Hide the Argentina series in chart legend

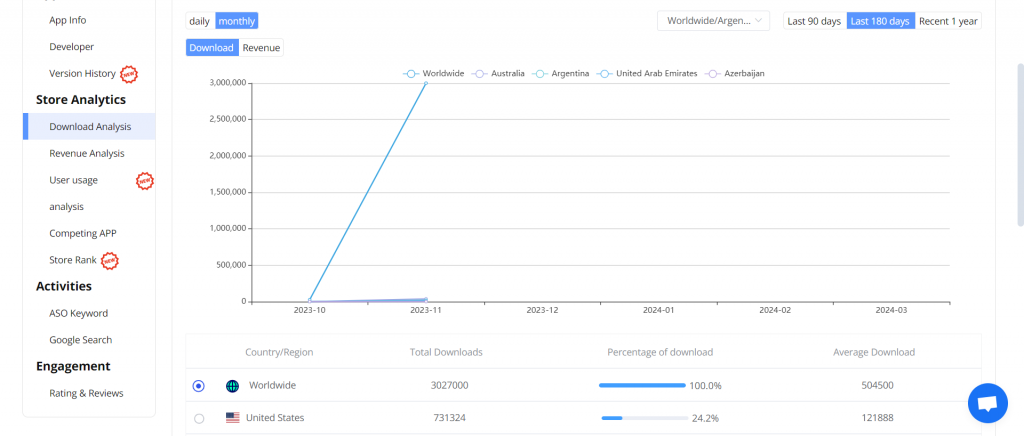tap(541, 74)
